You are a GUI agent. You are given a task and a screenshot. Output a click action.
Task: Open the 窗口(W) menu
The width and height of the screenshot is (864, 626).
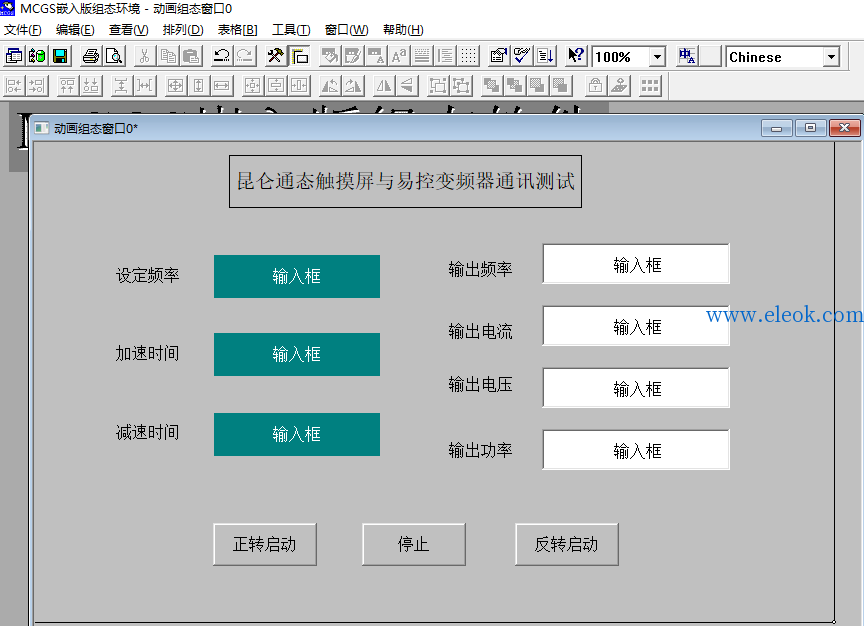347,30
